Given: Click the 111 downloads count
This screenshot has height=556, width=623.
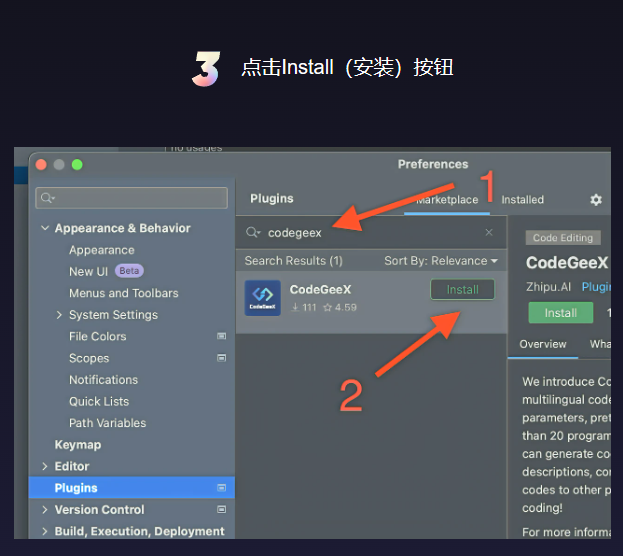Looking at the screenshot, I should pyautogui.click(x=304, y=307).
